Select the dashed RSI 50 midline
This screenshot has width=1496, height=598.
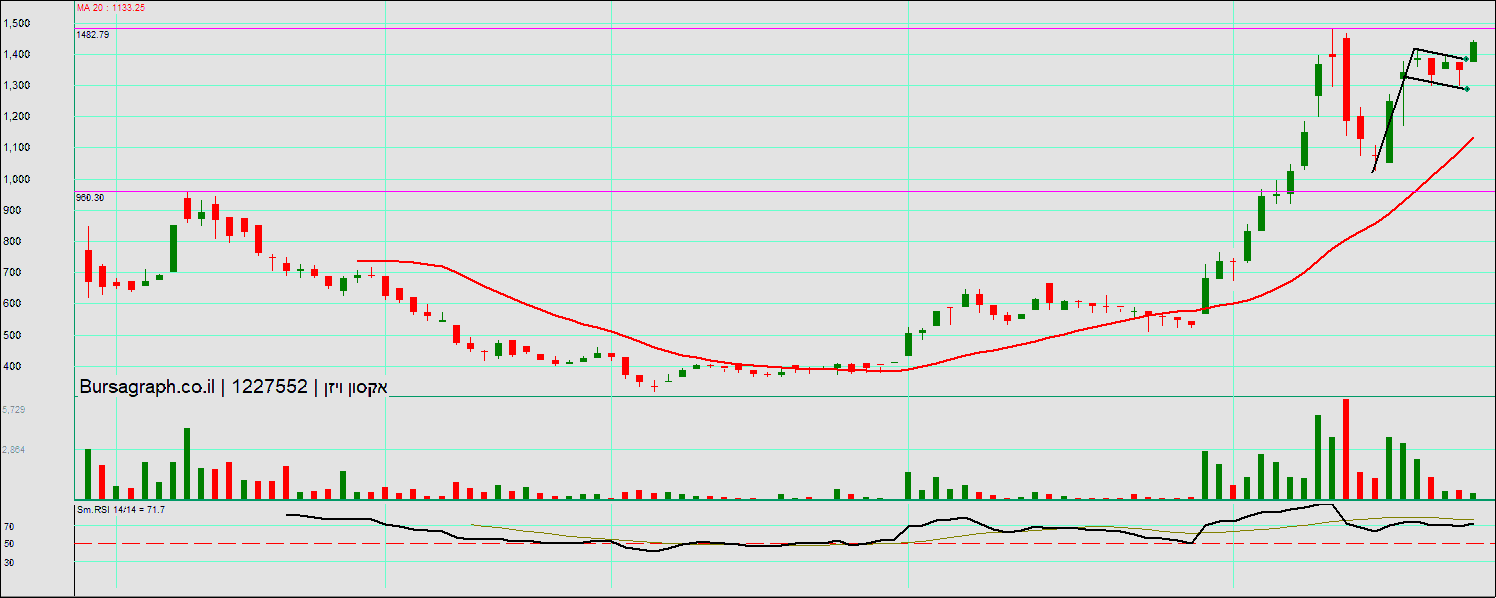(x=700, y=544)
